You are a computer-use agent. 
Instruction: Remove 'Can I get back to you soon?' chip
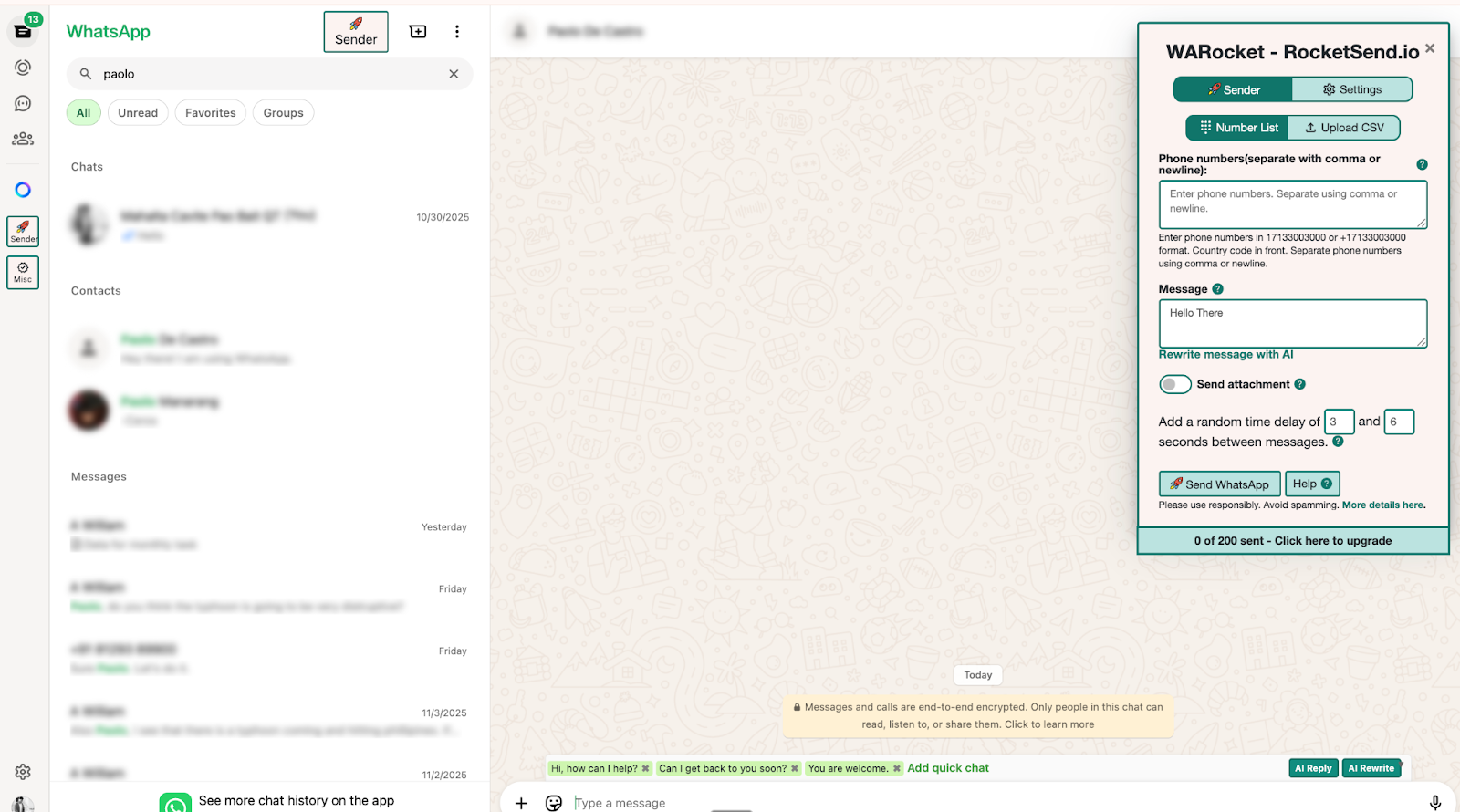795,768
